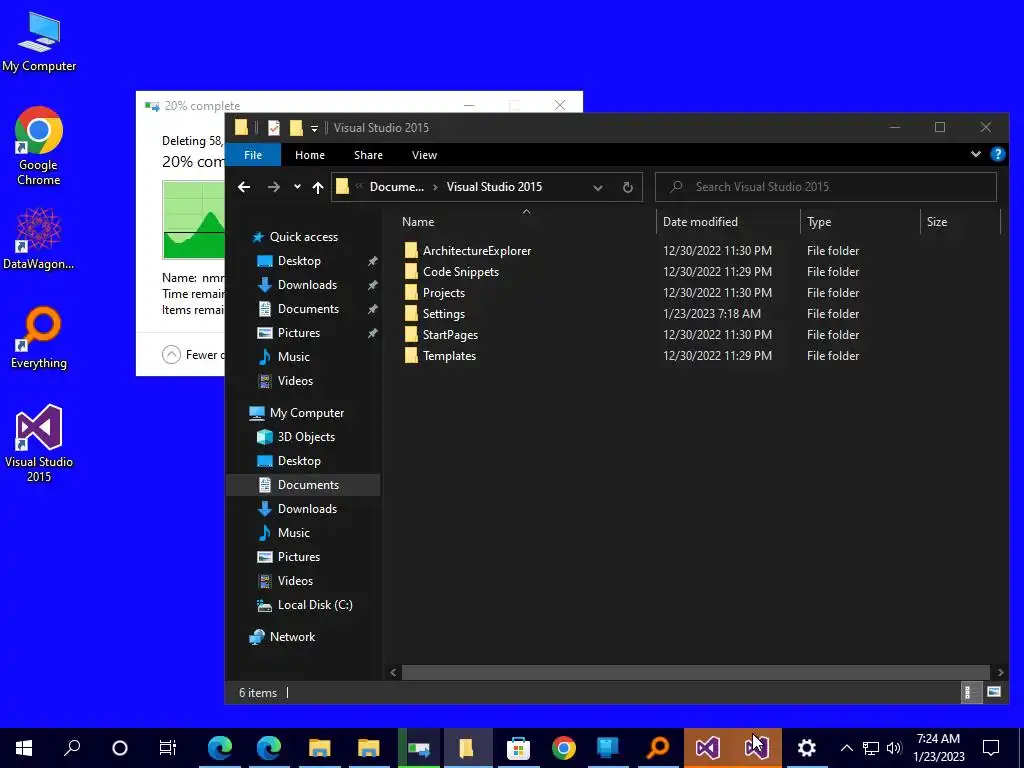Viewport: 1024px width, 768px height.
Task: Click the clock showing 7:24 AM
Action: click(x=938, y=739)
